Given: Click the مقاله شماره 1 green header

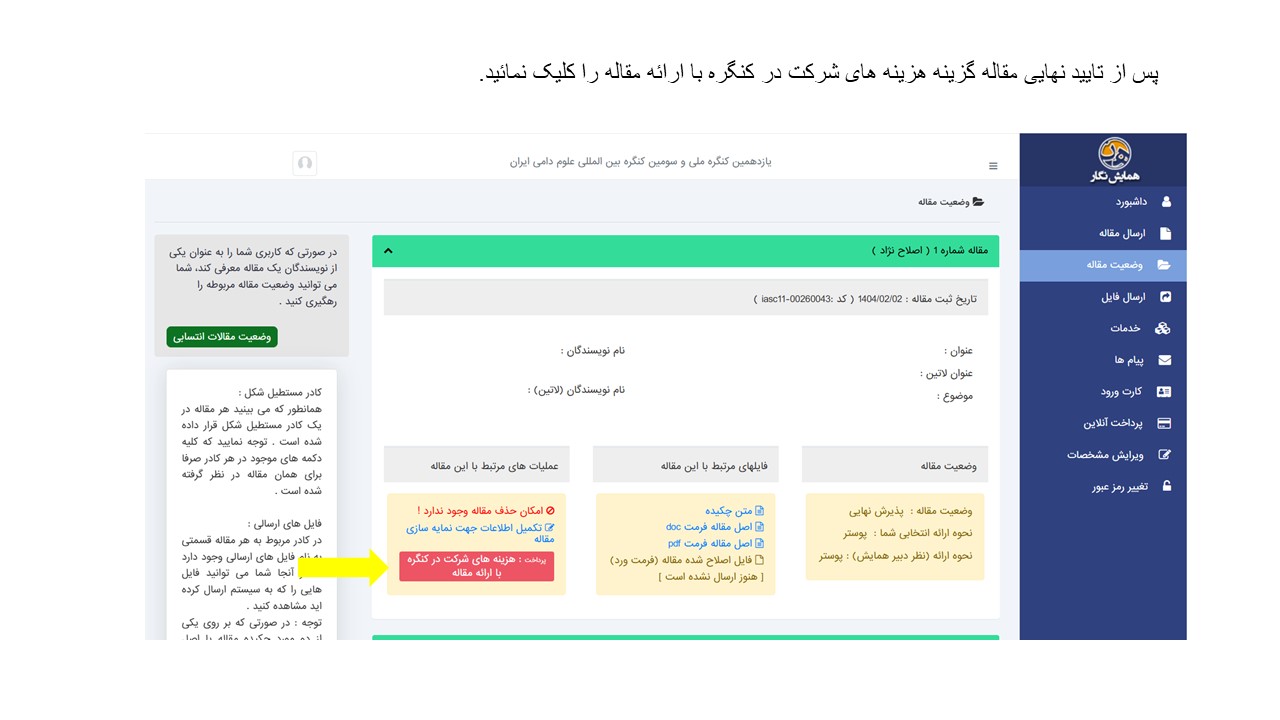Looking at the screenshot, I should tap(685, 251).
